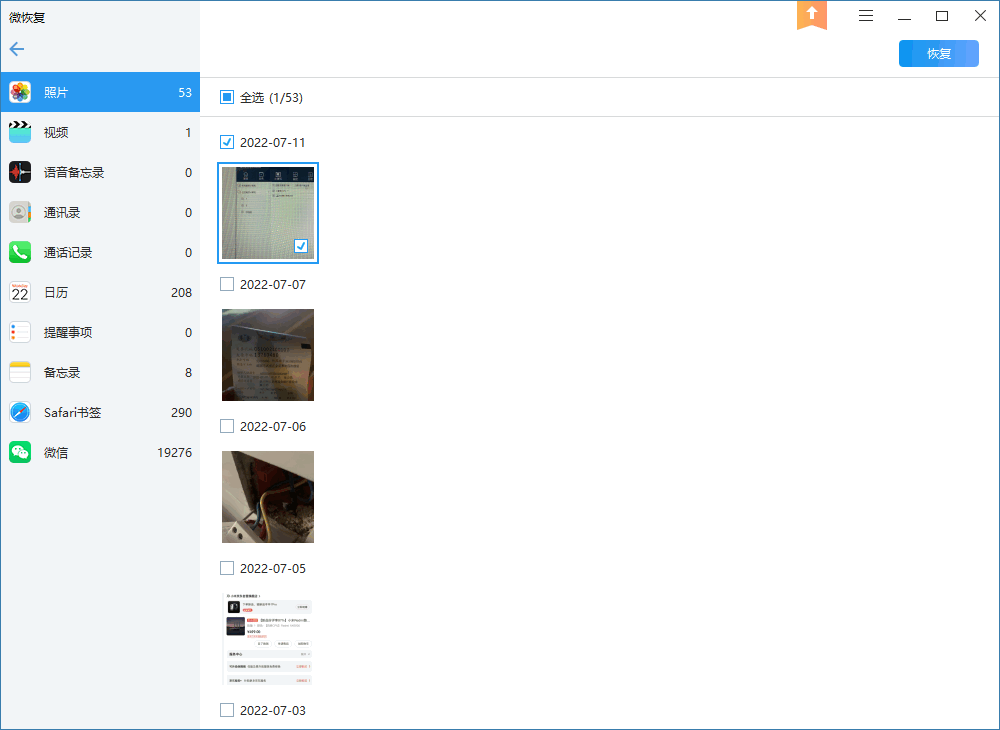
Task: Click the back arrow icon
Action: point(17,49)
